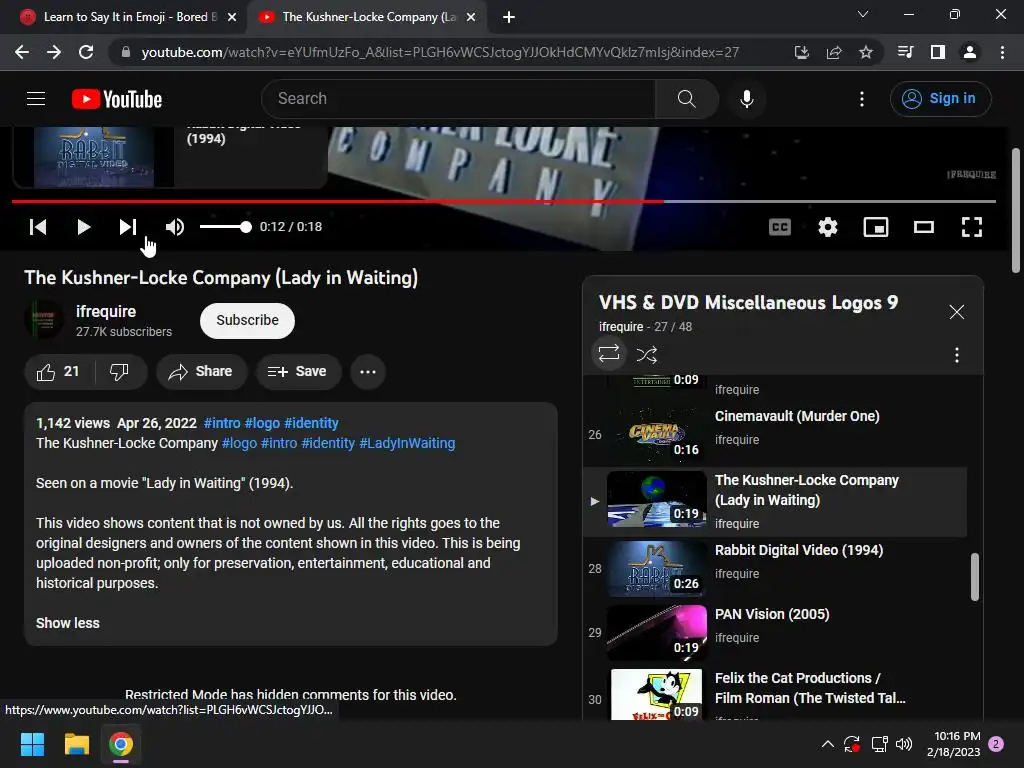Screen dimensions: 1024x768
Task: Open VHS & DVD Miscellaneous Logos 9 playlist title
Action: point(748,302)
